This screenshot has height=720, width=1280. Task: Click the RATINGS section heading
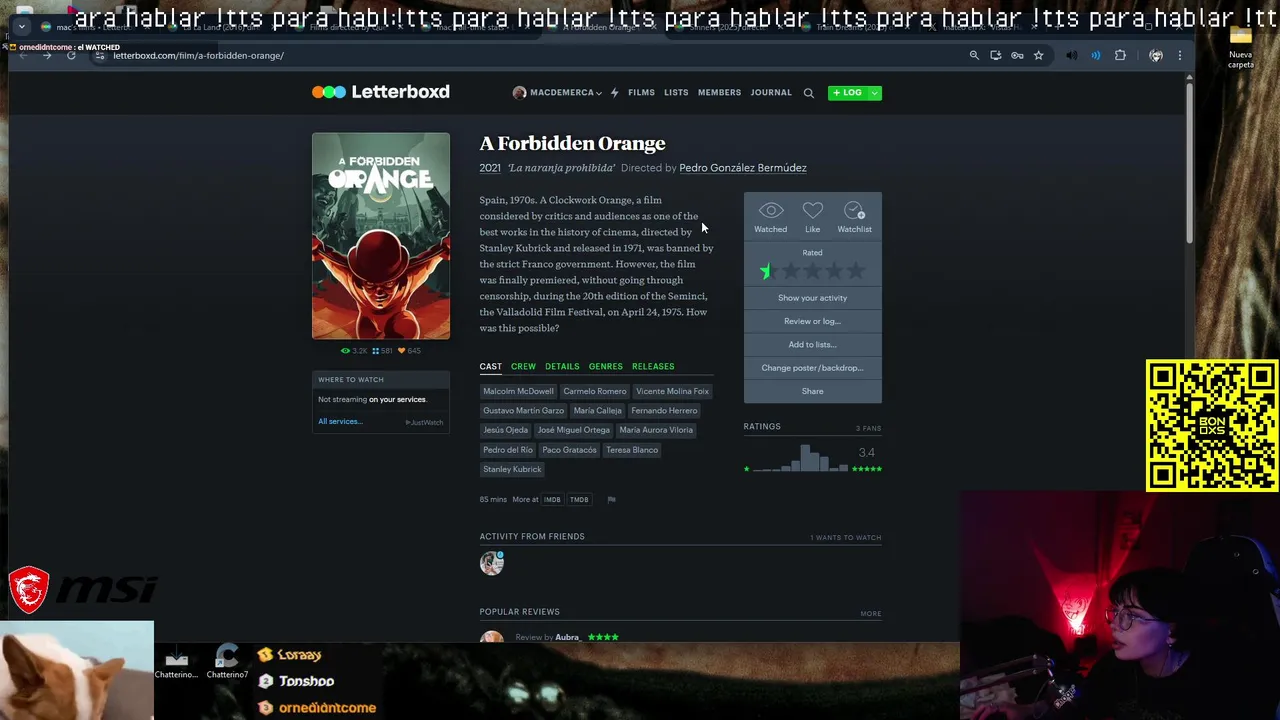pyautogui.click(x=762, y=427)
